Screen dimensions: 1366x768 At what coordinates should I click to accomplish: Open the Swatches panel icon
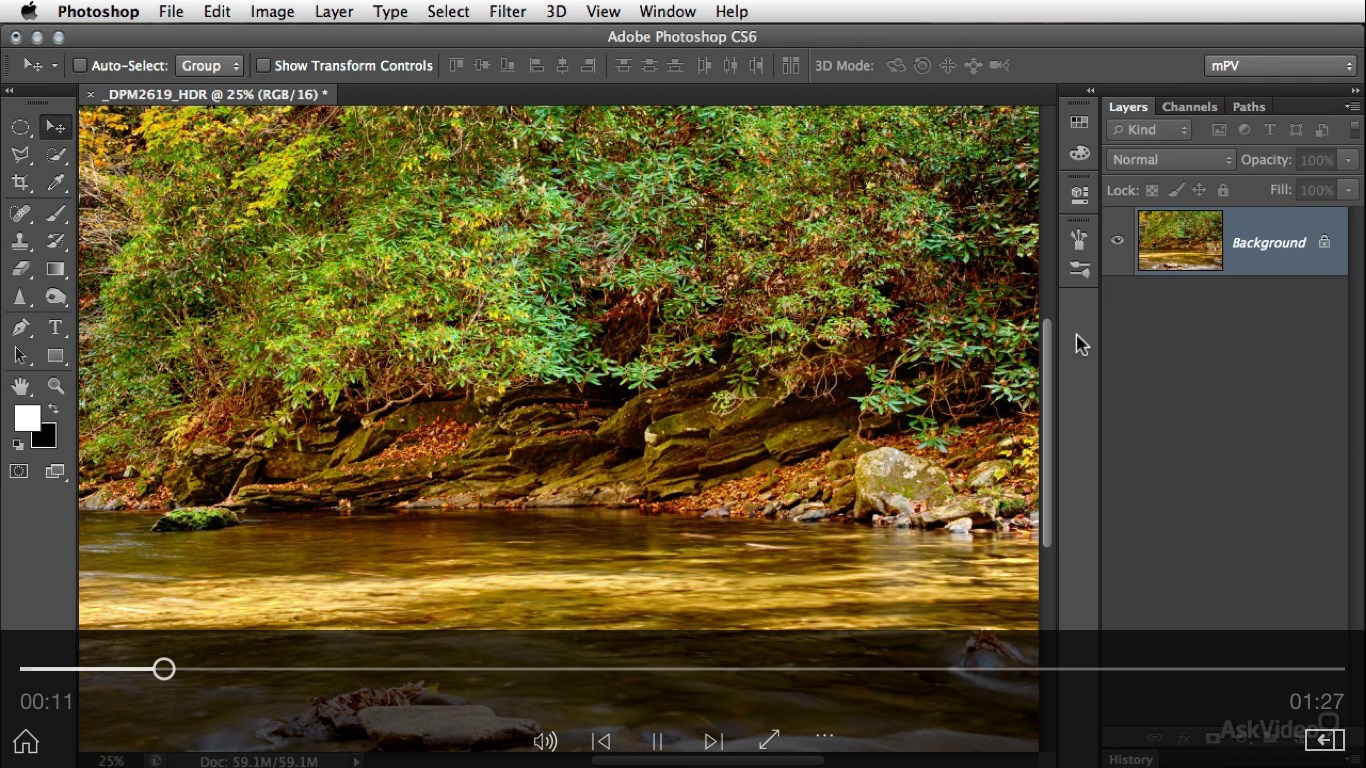click(x=1079, y=122)
